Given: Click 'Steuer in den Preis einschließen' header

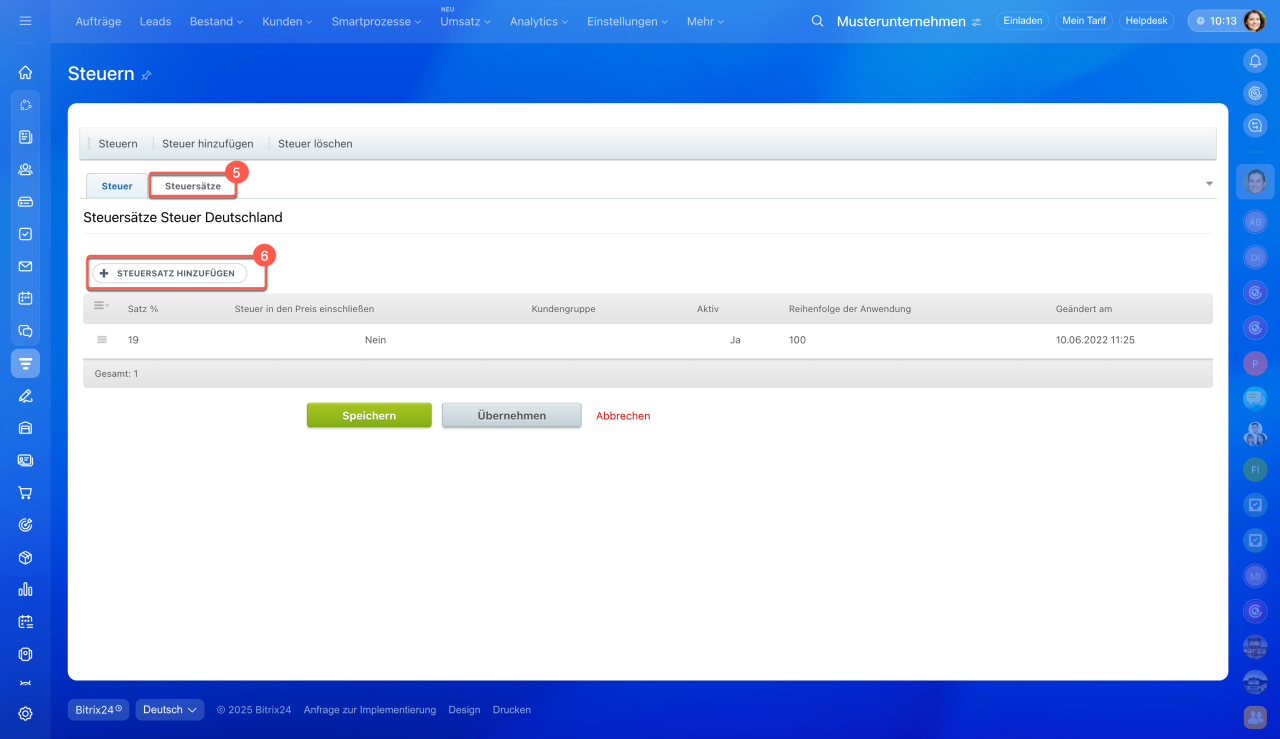Looking at the screenshot, I should pyautogui.click(x=304, y=309).
